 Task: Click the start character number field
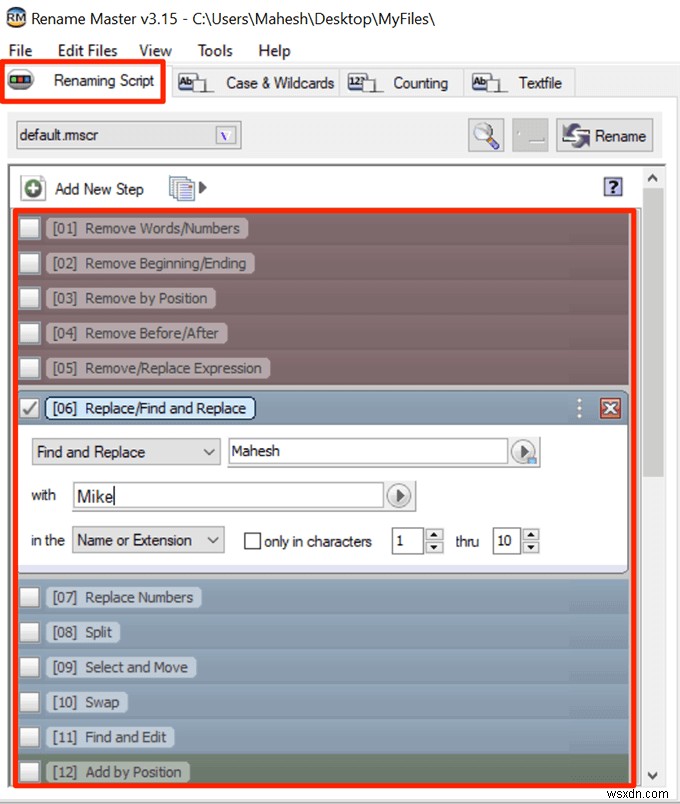tap(408, 541)
